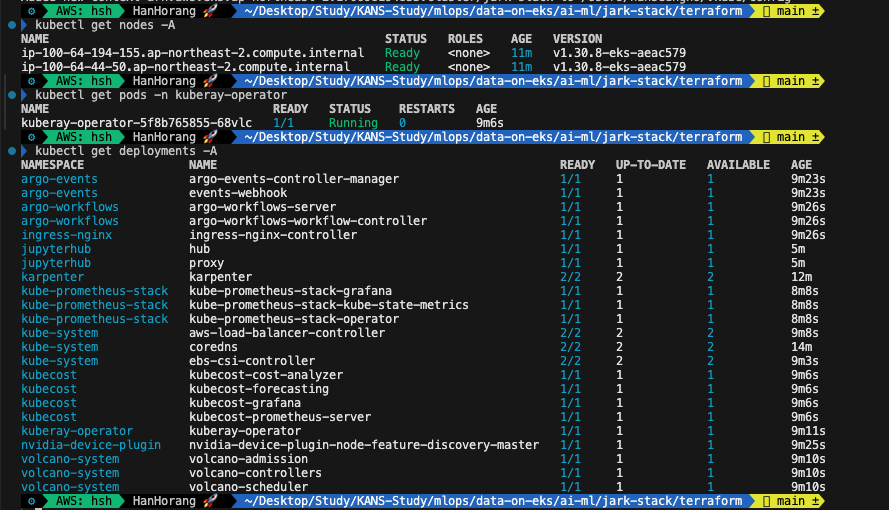The width and height of the screenshot is (889, 510).
Task: Click the command kubectl get deployments -A
Action: point(126,151)
